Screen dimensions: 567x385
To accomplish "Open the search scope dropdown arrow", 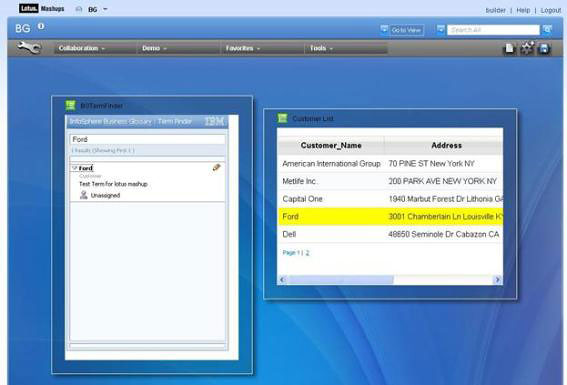I will pyautogui.click(x=441, y=29).
